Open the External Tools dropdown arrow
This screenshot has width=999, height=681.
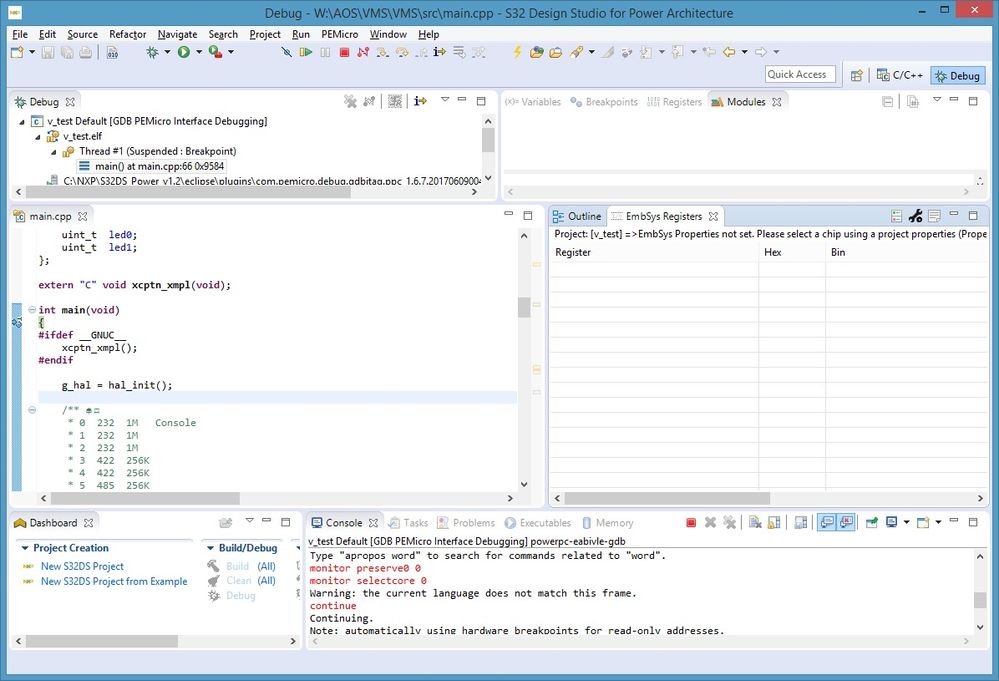231,52
